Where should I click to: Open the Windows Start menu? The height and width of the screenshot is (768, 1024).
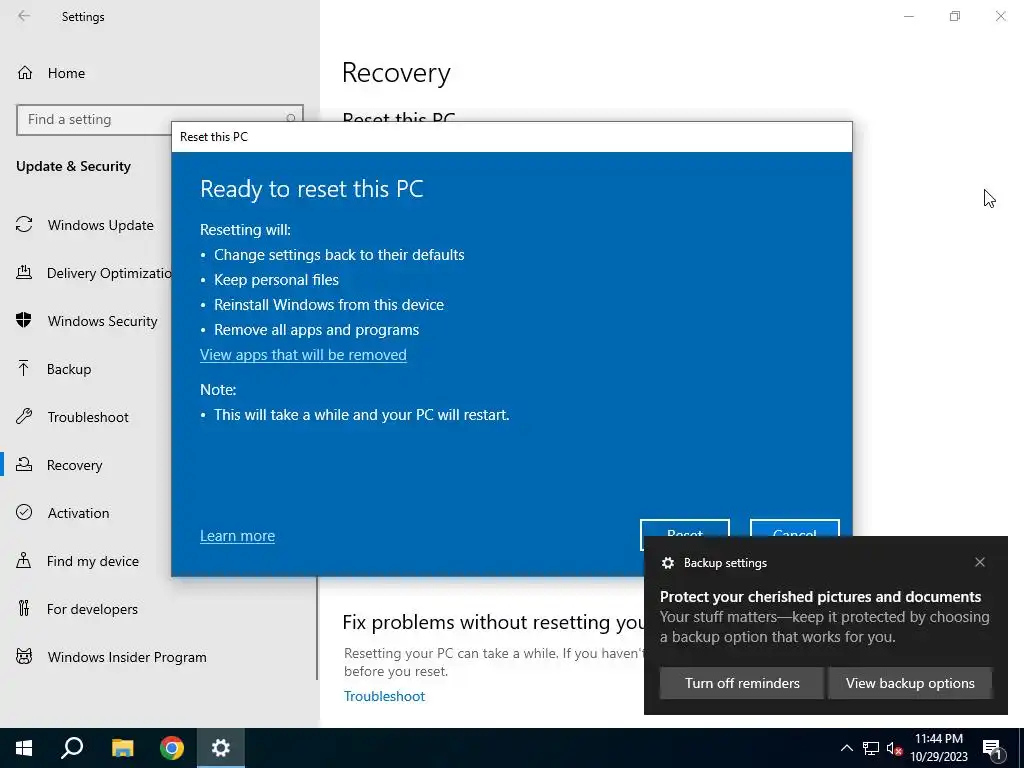pyautogui.click(x=24, y=748)
